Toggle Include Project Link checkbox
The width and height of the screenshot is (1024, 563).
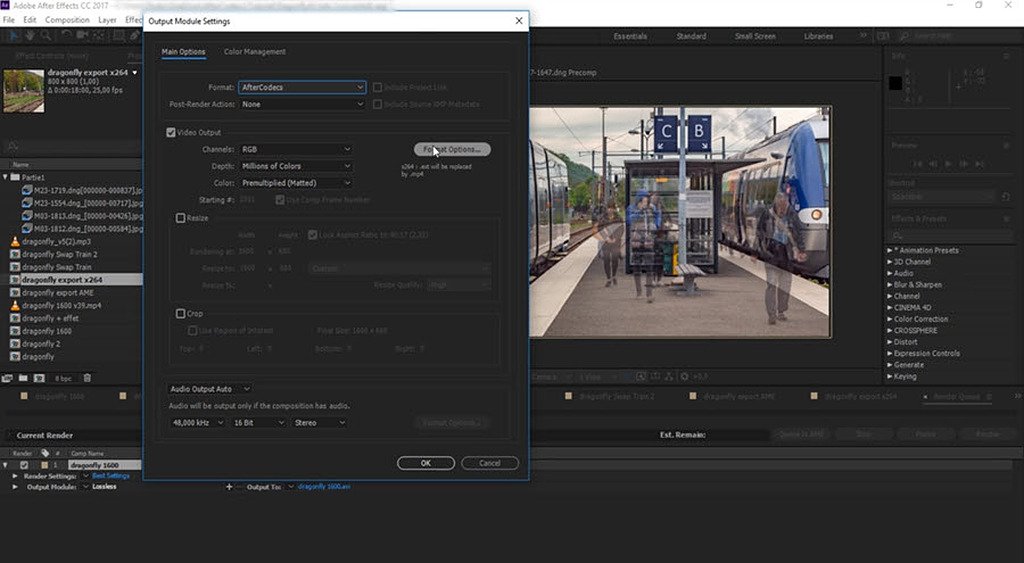click(x=377, y=87)
